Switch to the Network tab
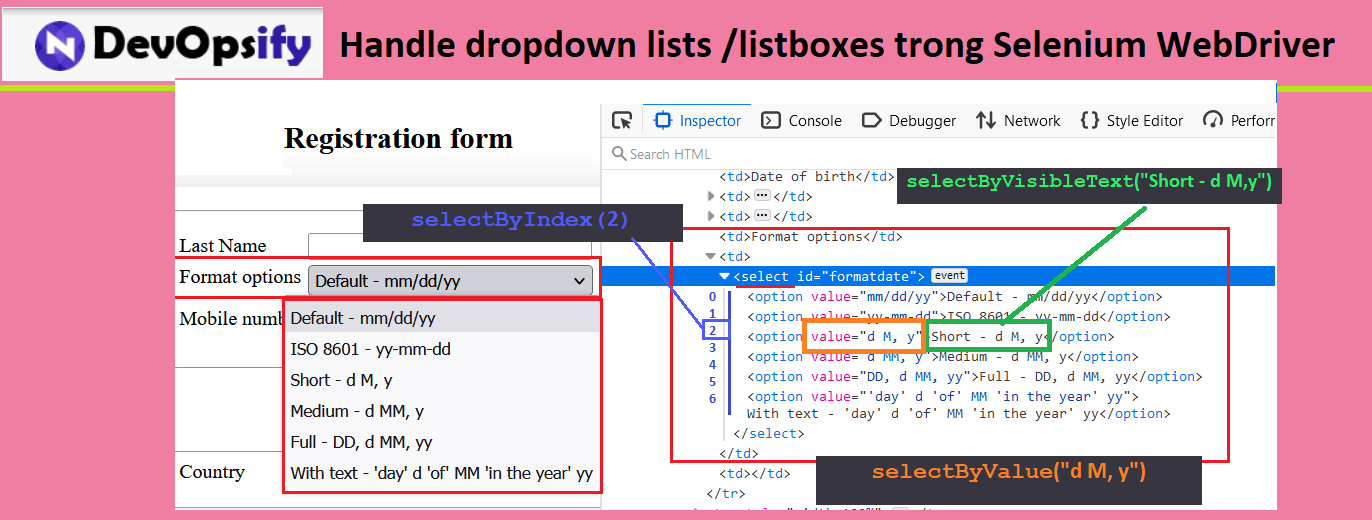1372x520 pixels. 1019,120
